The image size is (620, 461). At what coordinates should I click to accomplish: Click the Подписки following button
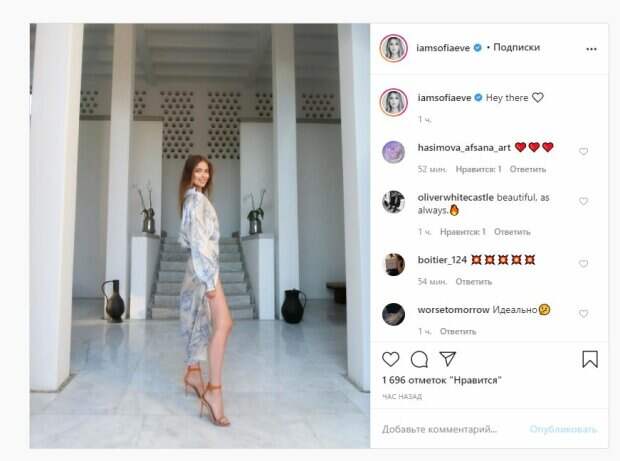[x=516, y=47]
